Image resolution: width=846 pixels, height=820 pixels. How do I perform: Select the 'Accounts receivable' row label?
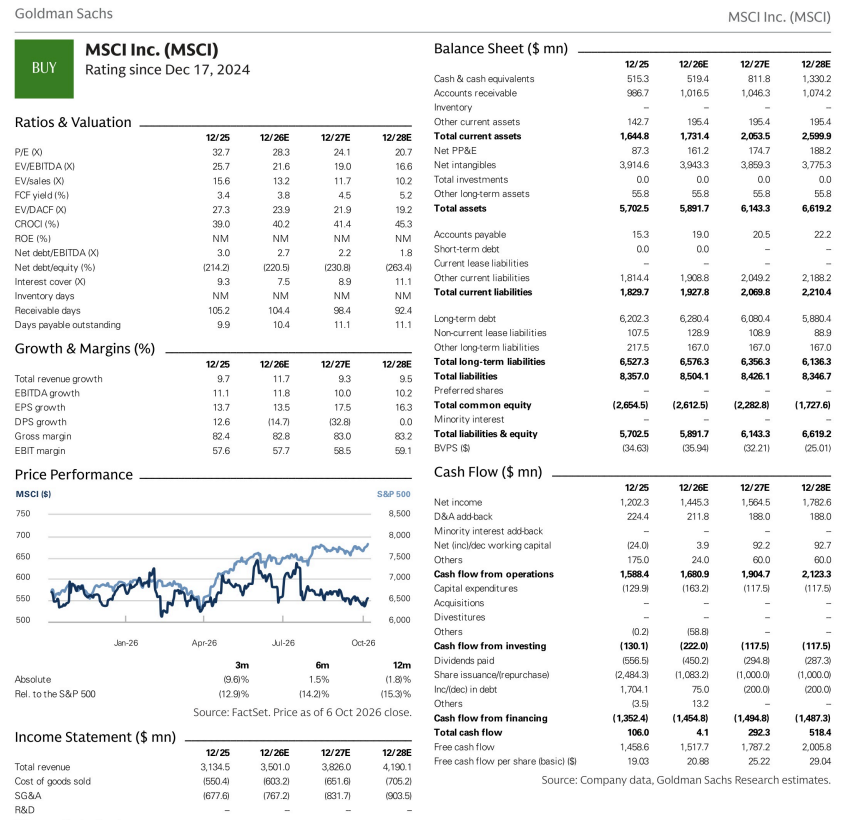475,93
